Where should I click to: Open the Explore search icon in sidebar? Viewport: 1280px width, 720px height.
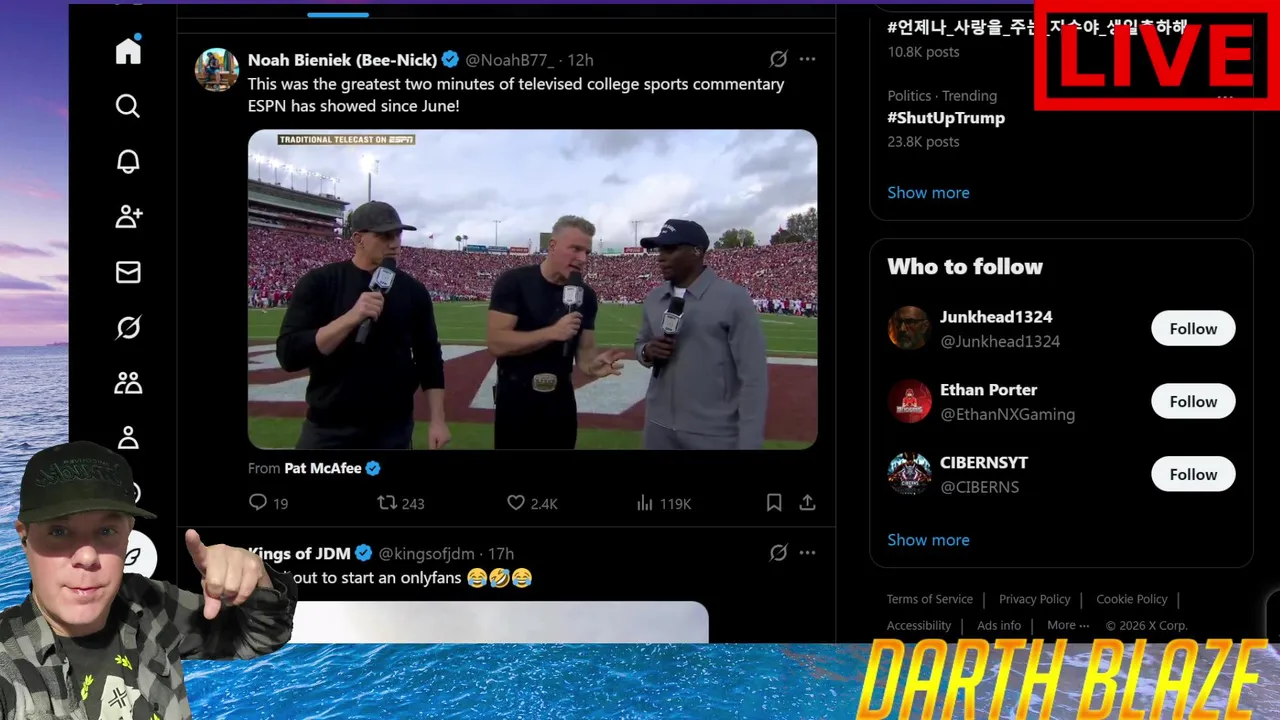[128, 106]
